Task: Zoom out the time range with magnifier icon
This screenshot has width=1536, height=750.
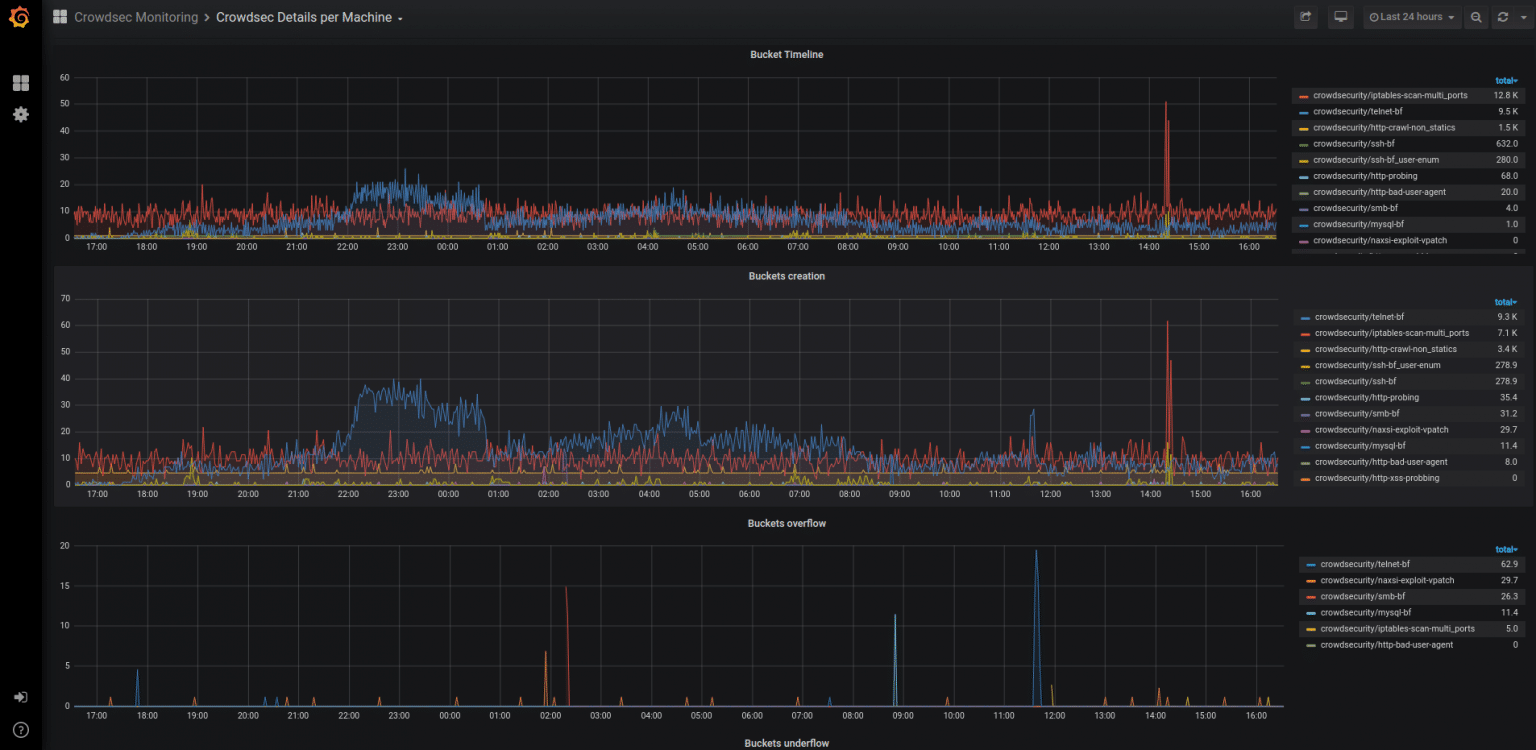Action: [x=1476, y=17]
